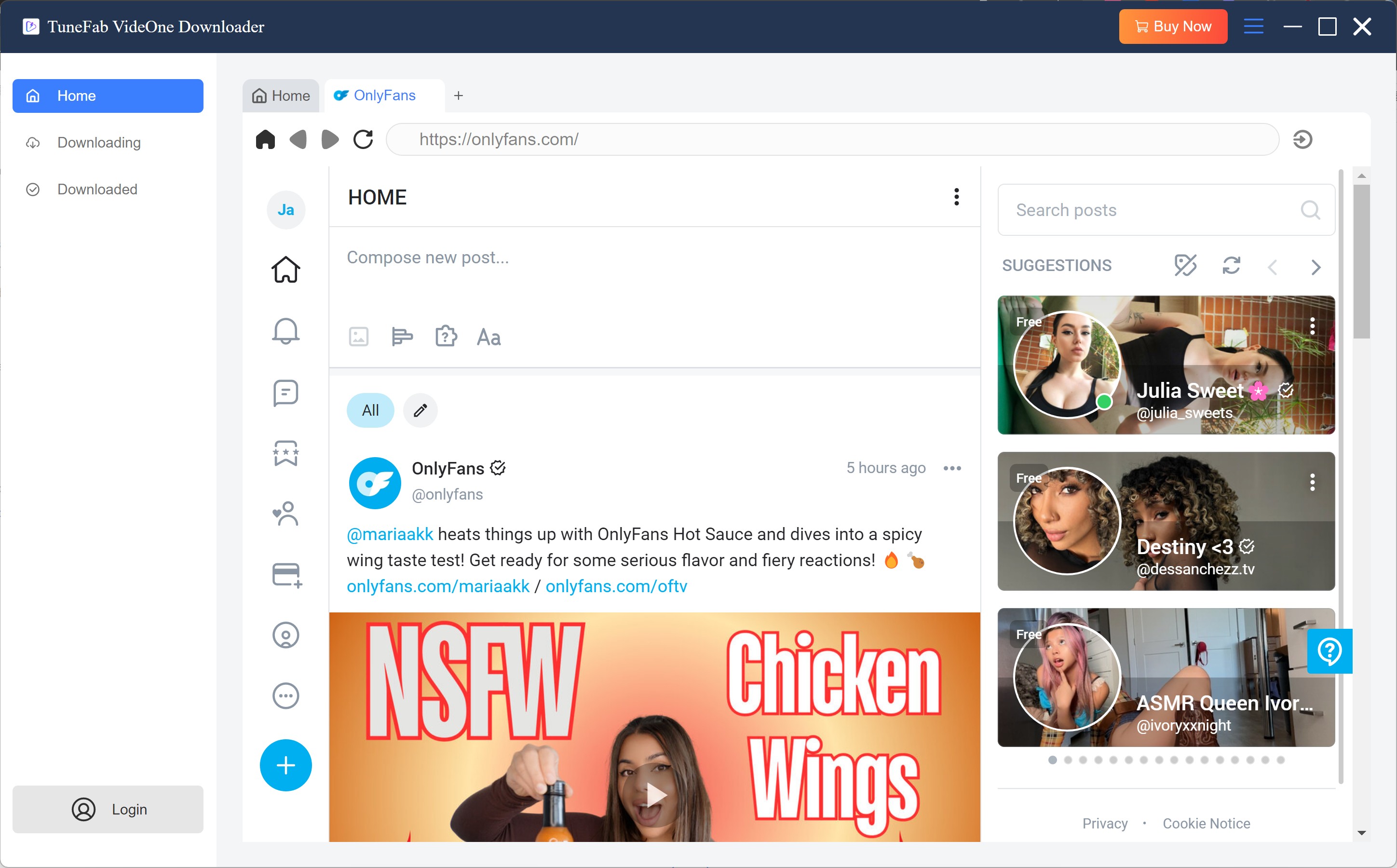Click the page scrollbar down arrow
The image size is (1397, 868).
[1361, 833]
